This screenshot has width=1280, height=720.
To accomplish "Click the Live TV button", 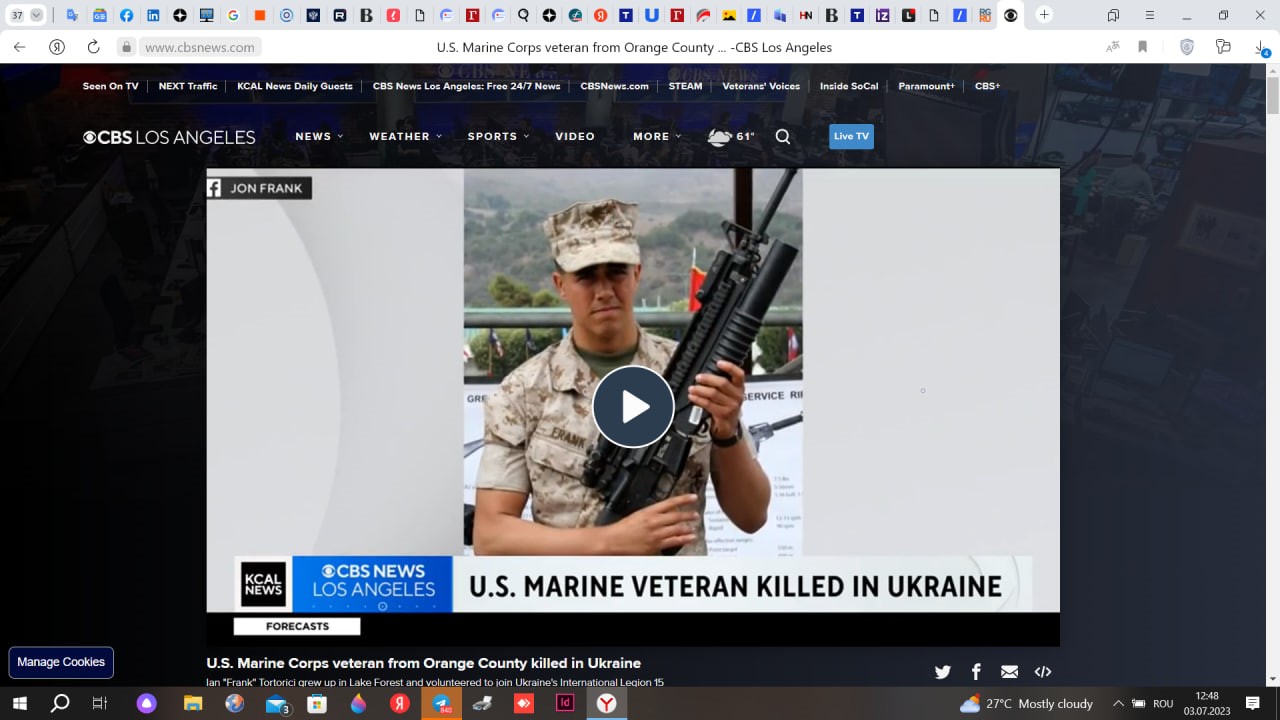I will pyautogui.click(x=851, y=137).
